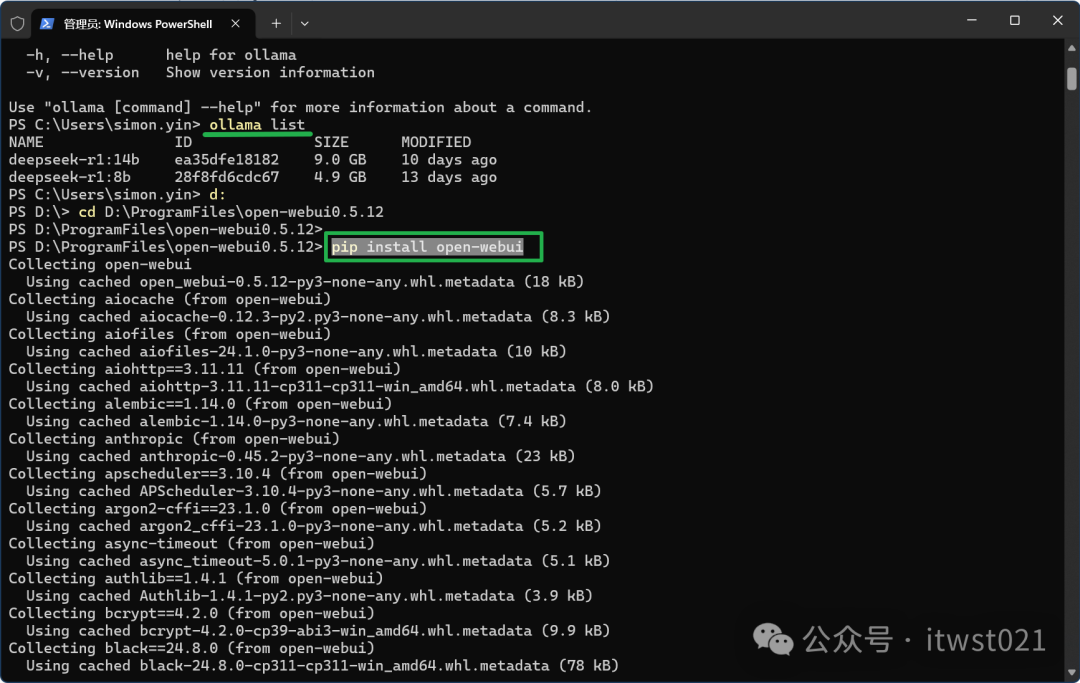Click the scrollbar up arrow

[1072, 48]
